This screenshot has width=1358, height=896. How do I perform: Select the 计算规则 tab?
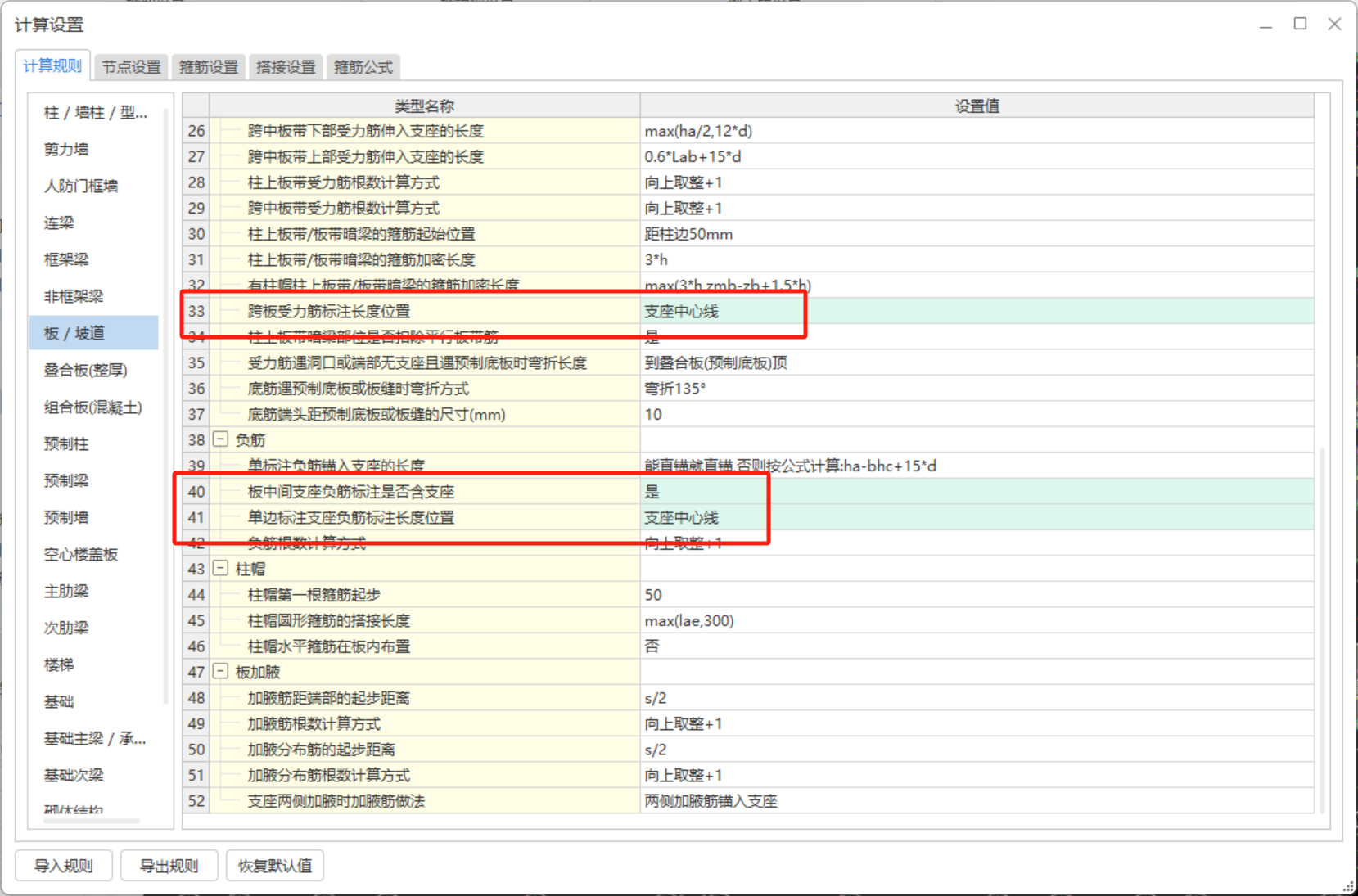(x=52, y=65)
